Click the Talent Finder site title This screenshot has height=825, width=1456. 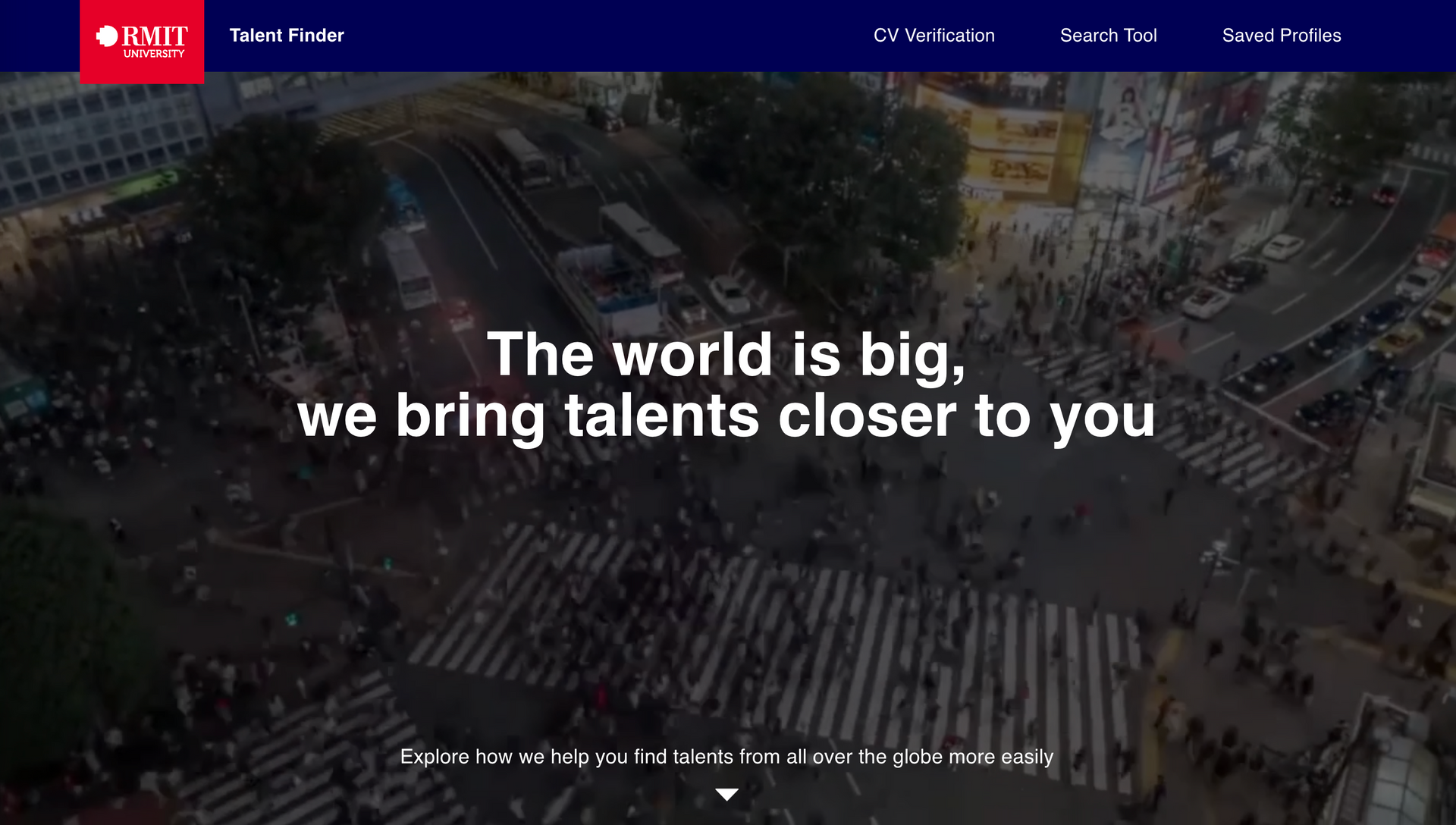click(287, 36)
